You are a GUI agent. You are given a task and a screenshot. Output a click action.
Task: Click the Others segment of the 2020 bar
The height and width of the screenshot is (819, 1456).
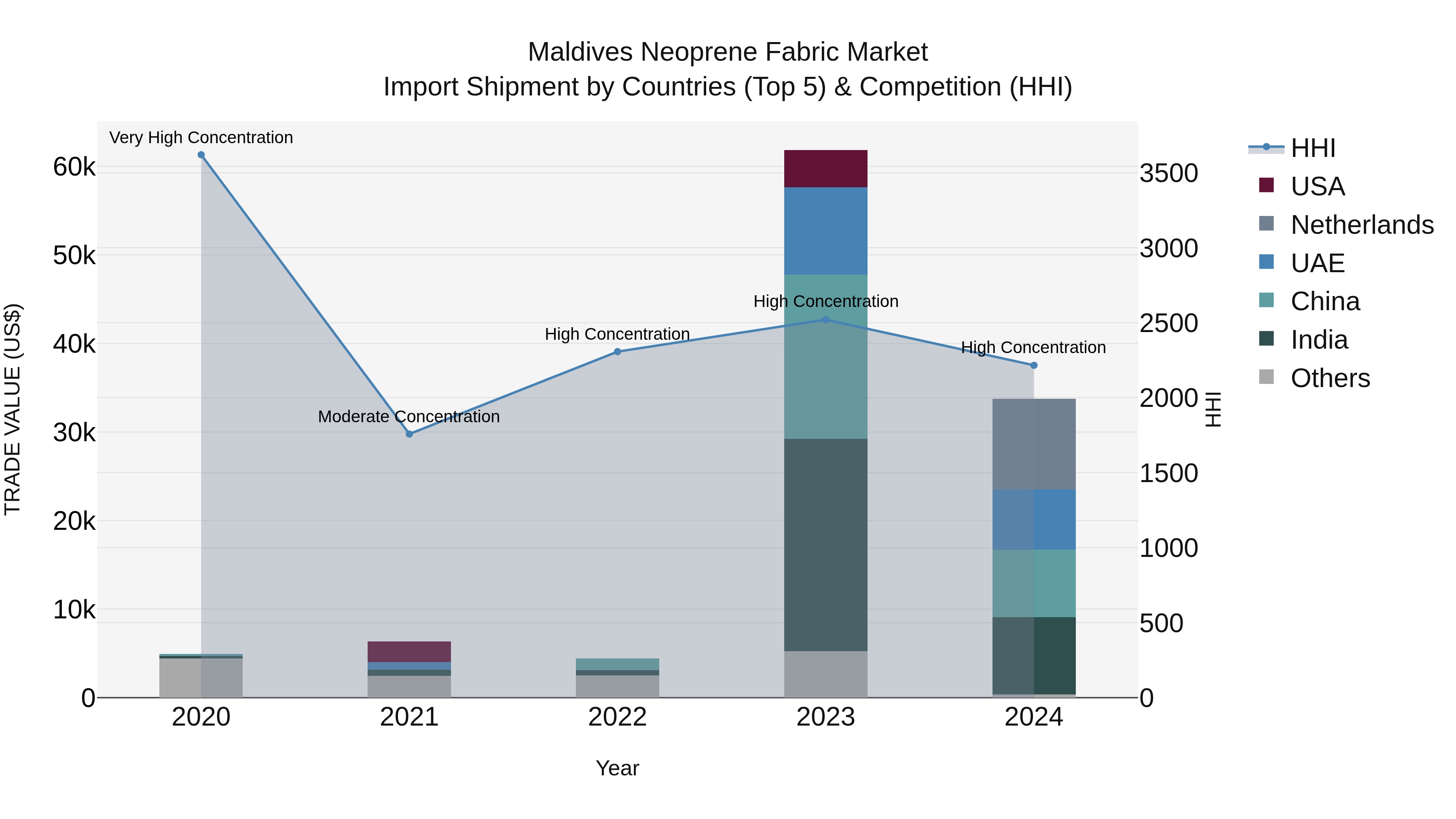[201, 678]
